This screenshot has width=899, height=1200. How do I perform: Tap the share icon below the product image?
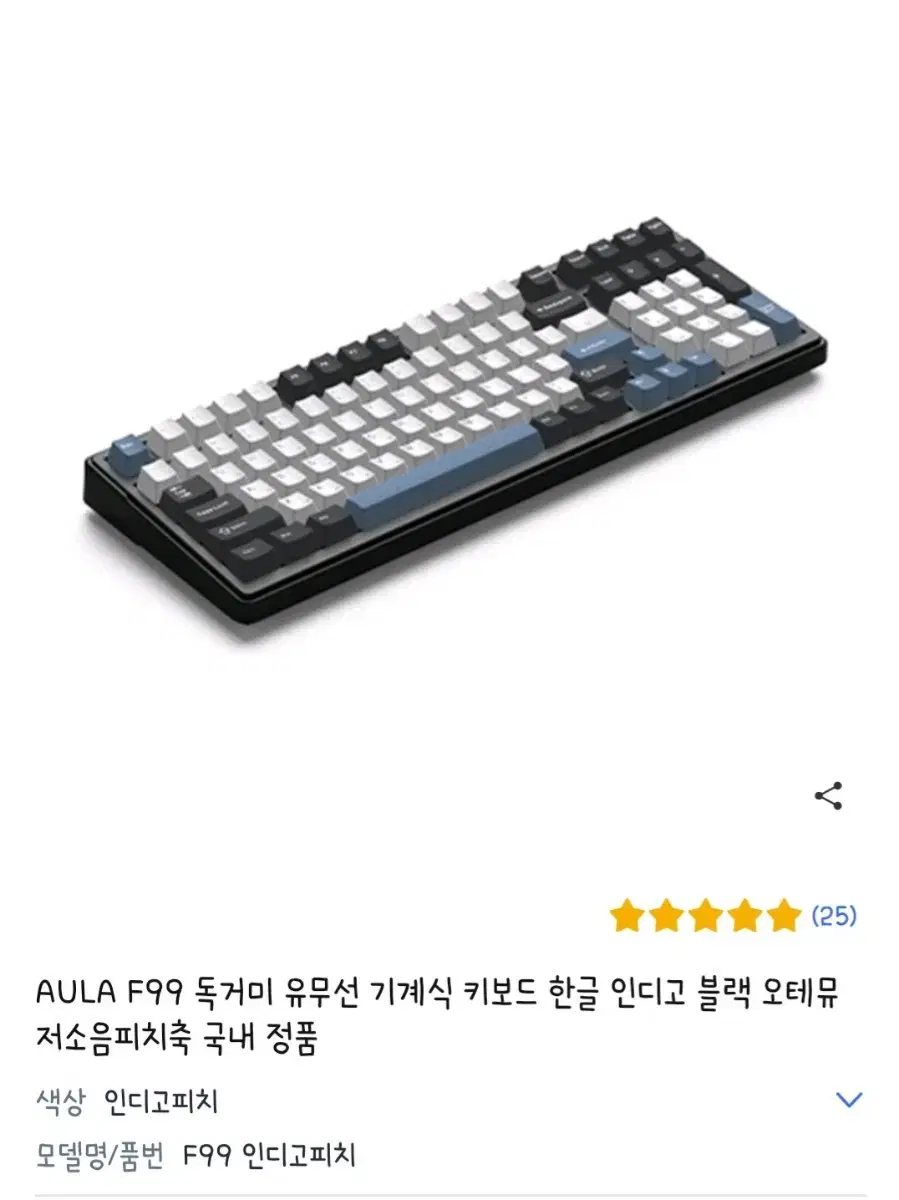tap(828, 797)
